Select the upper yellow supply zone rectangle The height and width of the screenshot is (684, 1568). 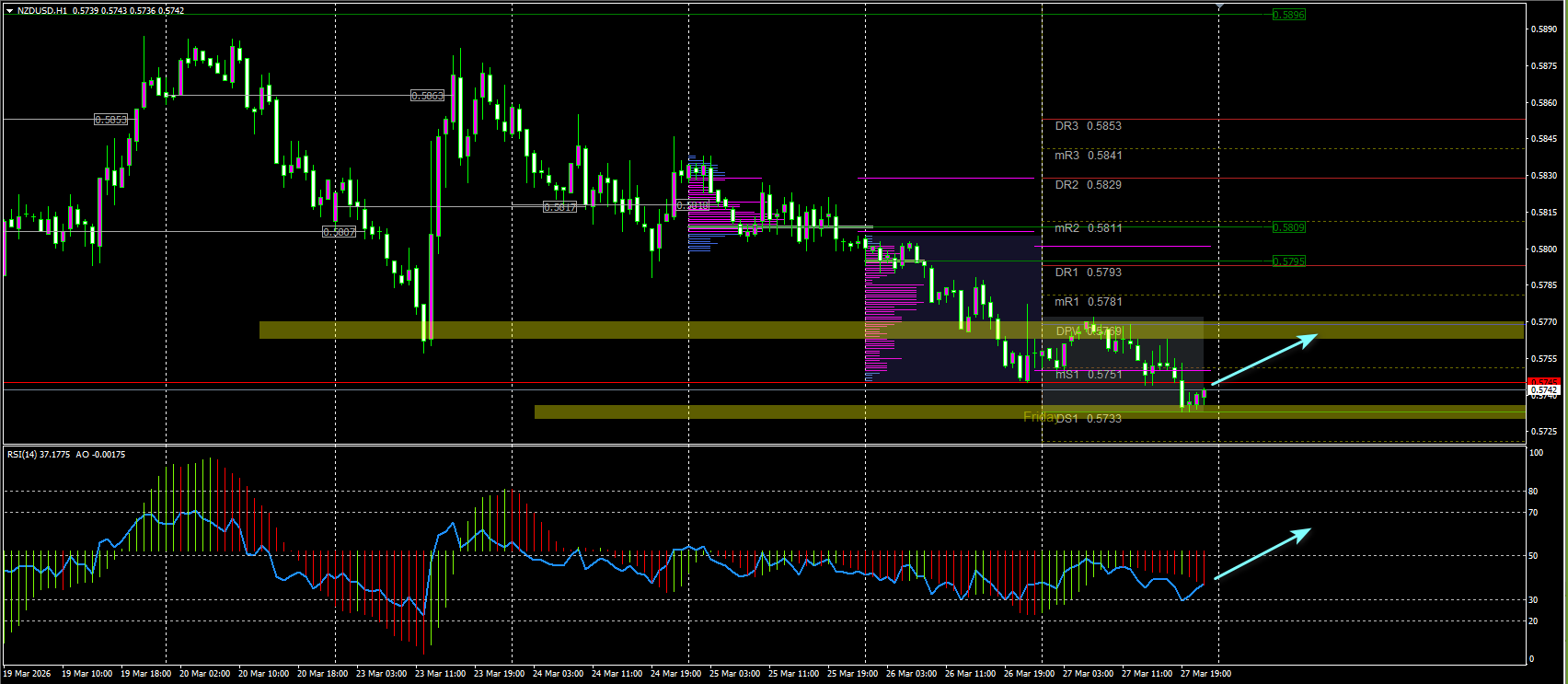(x=892, y=330)
